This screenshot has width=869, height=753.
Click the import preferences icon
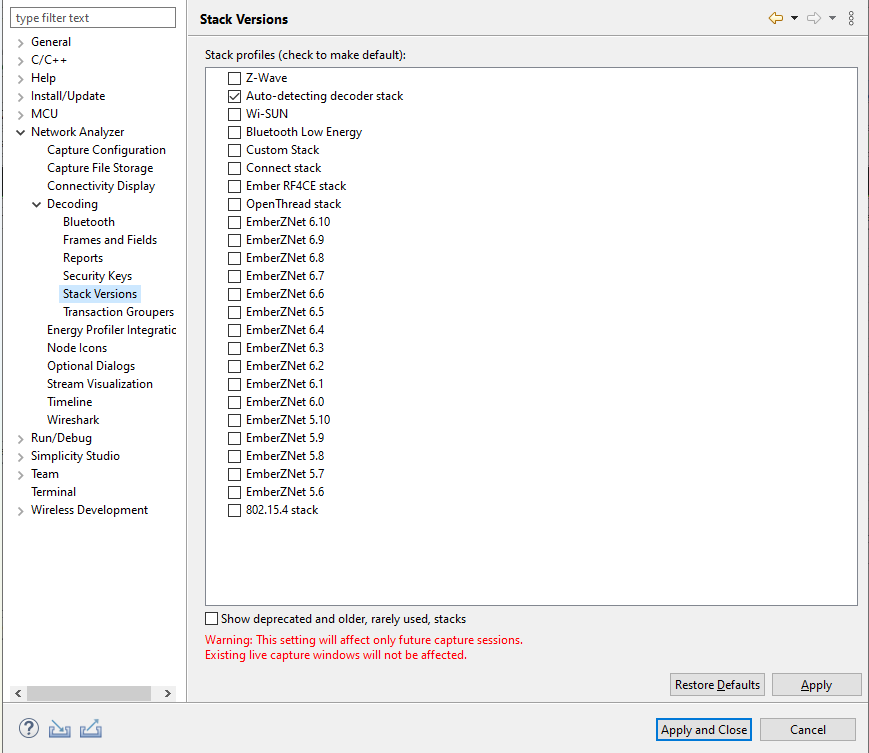tap(59, 728)
